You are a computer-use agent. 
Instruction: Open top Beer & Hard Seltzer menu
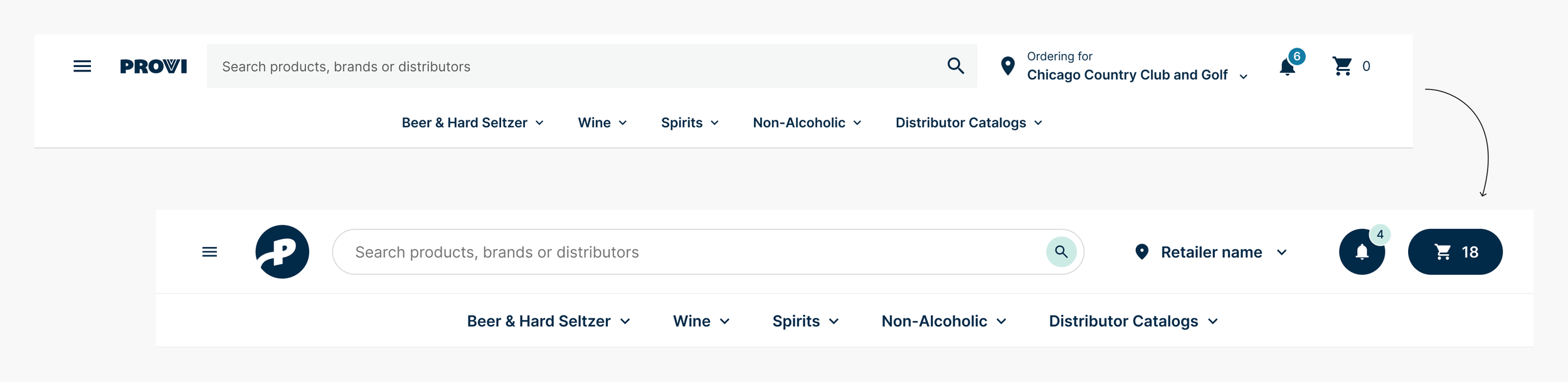(472, 123)
